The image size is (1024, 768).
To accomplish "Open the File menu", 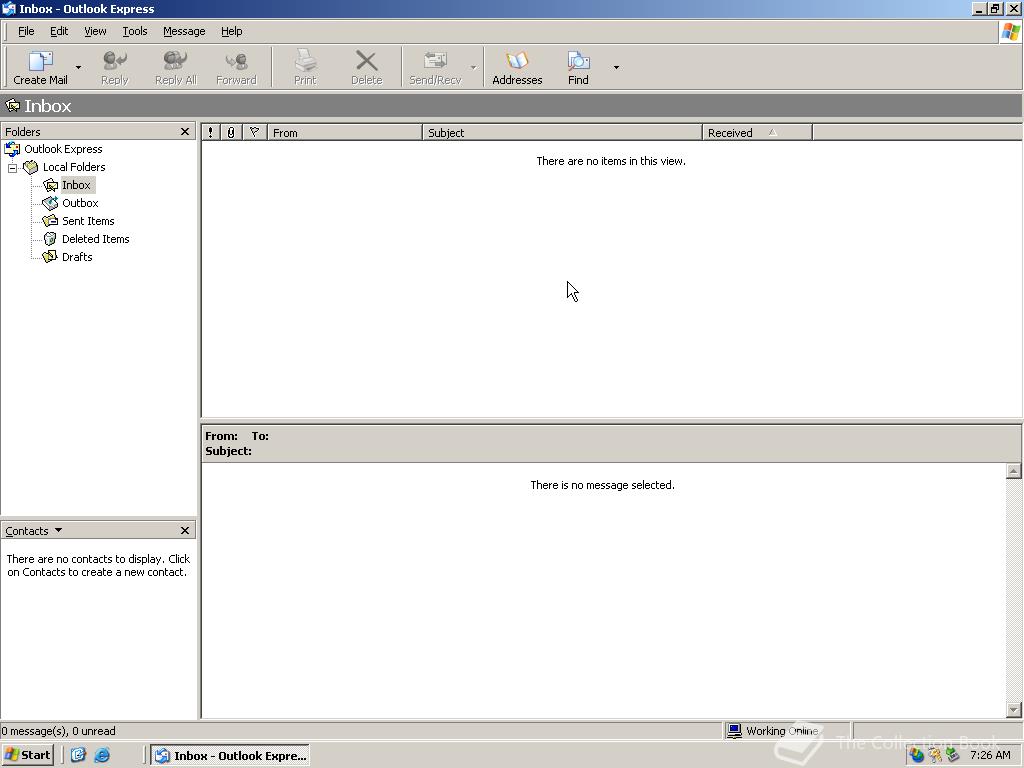I will (x=26, y=31).
